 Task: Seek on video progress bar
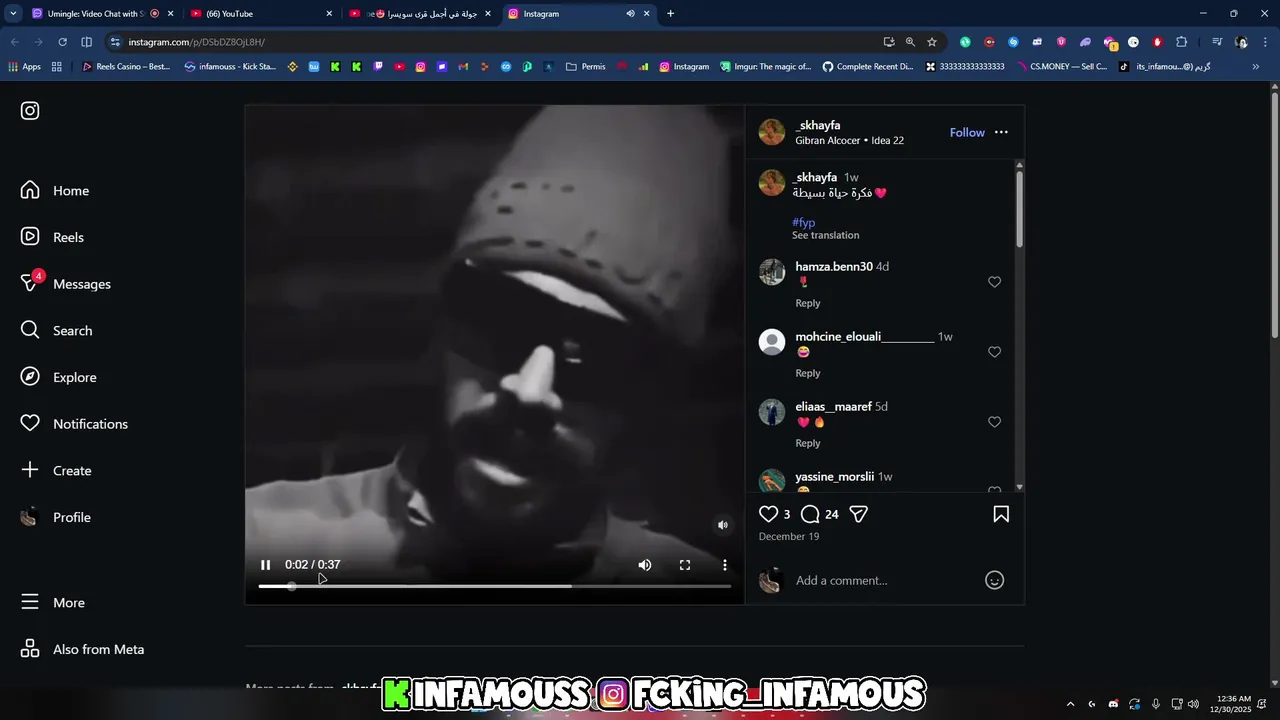494,586
